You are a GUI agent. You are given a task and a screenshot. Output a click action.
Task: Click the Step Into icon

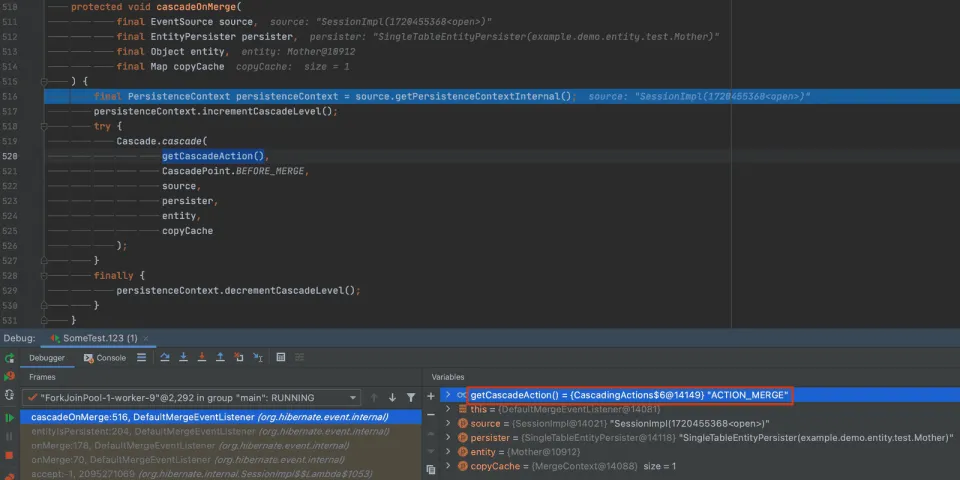pyautogui.click(x=183, y=358)
